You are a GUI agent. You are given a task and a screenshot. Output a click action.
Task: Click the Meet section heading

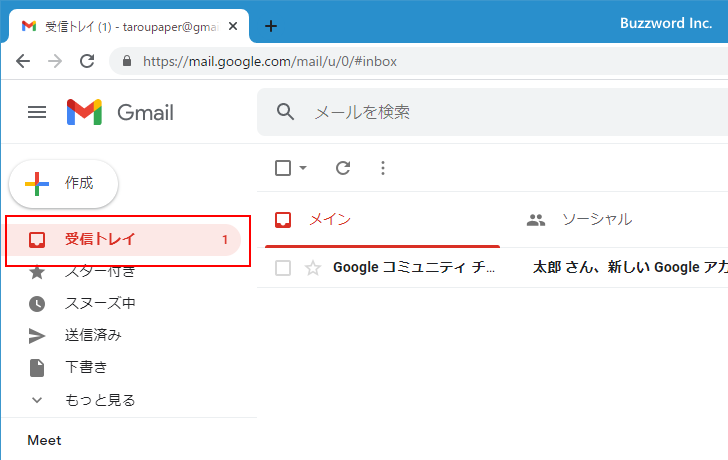coord(44,440)
